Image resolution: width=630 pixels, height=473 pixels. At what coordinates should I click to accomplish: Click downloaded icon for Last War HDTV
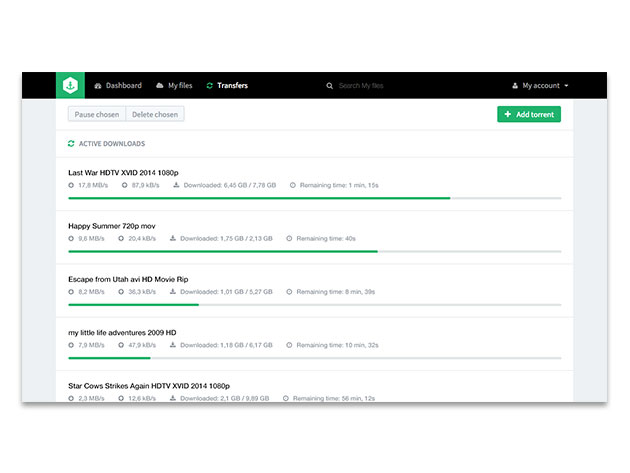coord(176,185)
